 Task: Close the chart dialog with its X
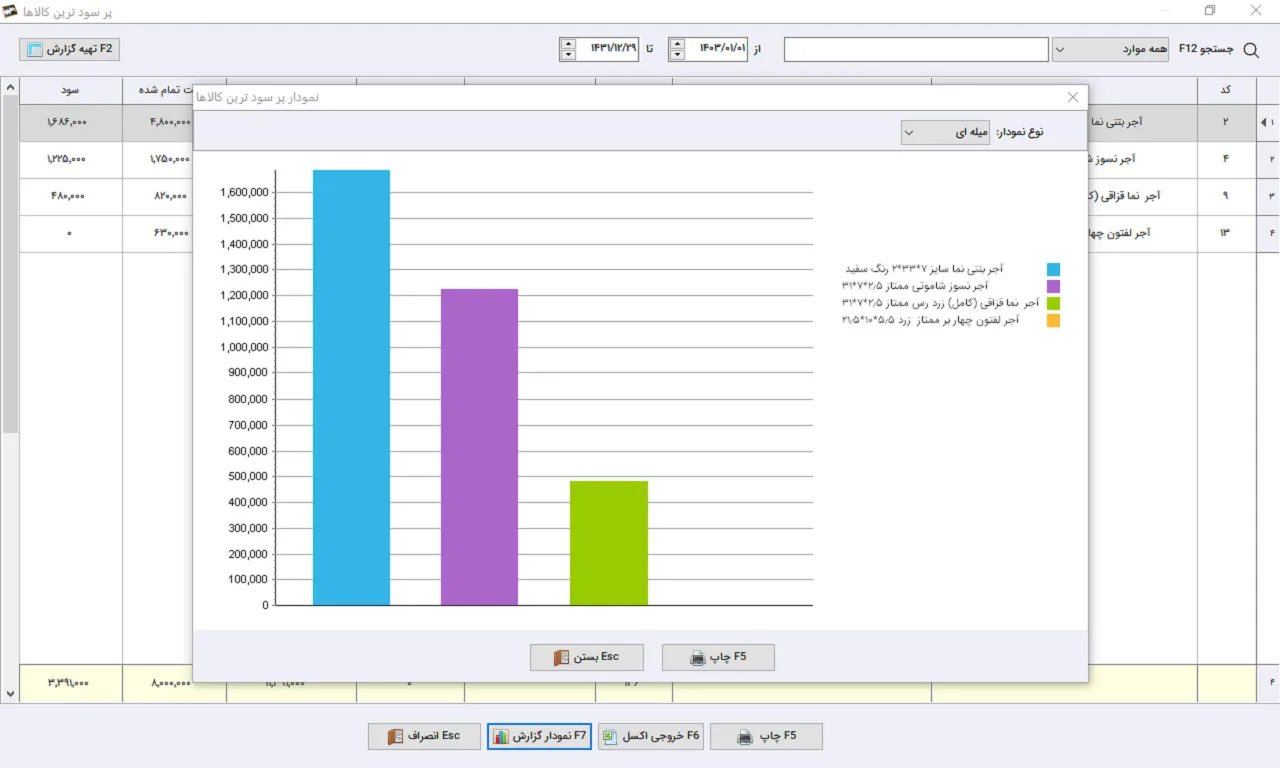click(1073, 97)
